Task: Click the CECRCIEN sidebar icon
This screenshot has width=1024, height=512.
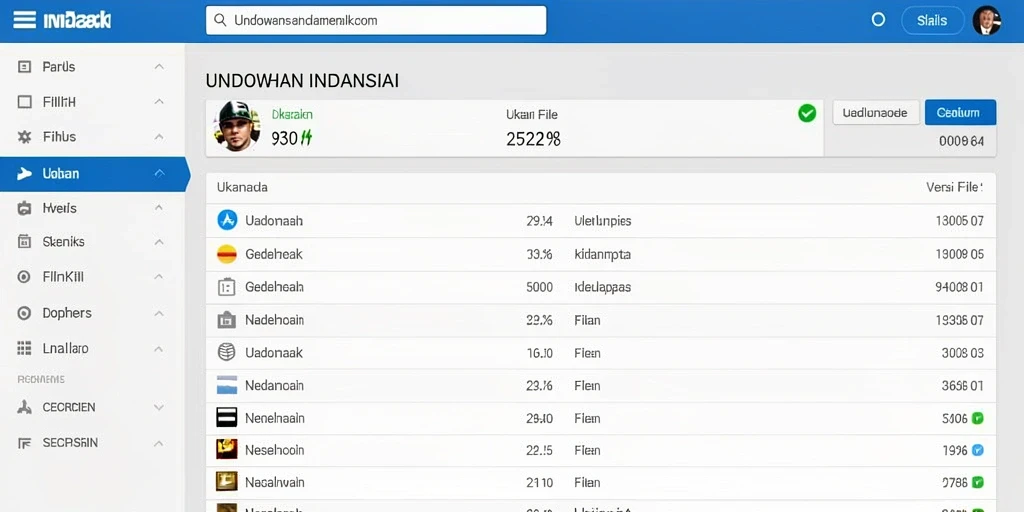Action: pos(24,408)
